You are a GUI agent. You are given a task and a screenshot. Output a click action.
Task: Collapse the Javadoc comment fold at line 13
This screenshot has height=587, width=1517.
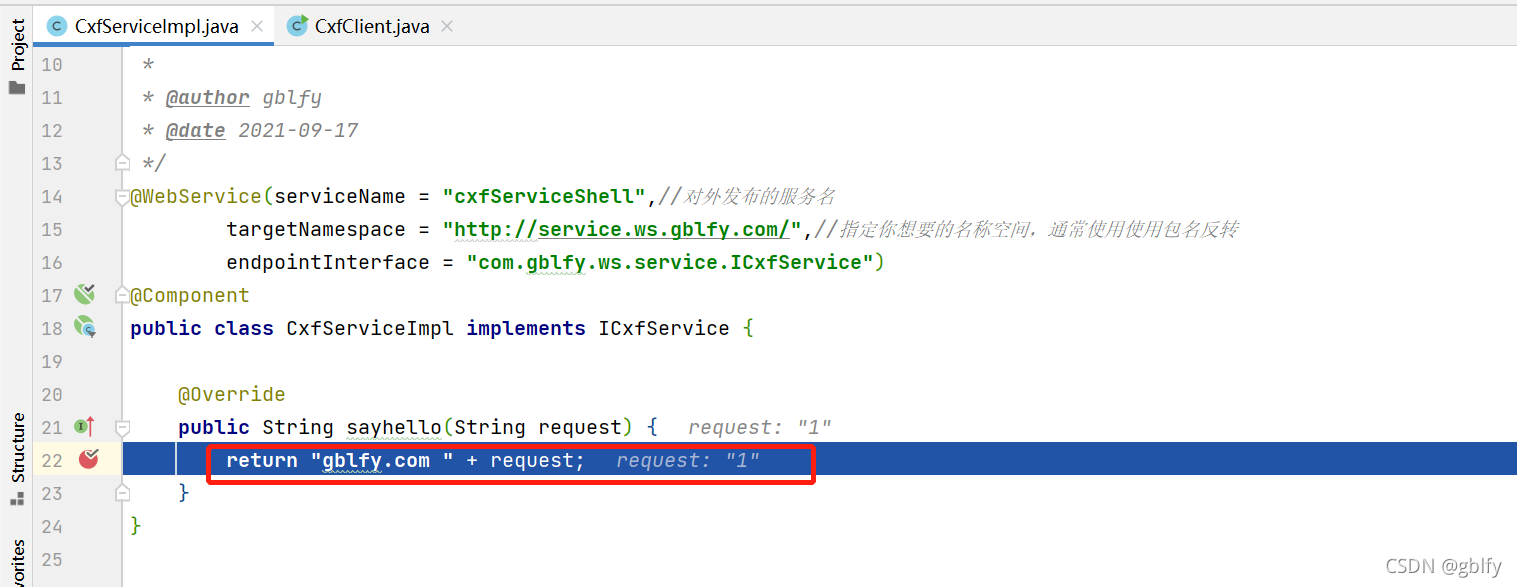pyautogui.click(x=123, y=162)
